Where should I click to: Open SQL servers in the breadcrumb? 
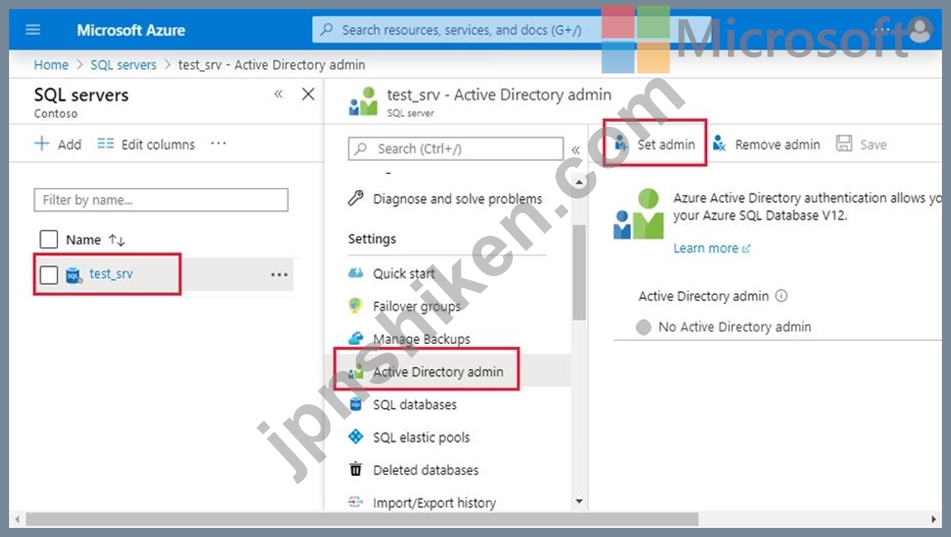[x=123, y=64]
